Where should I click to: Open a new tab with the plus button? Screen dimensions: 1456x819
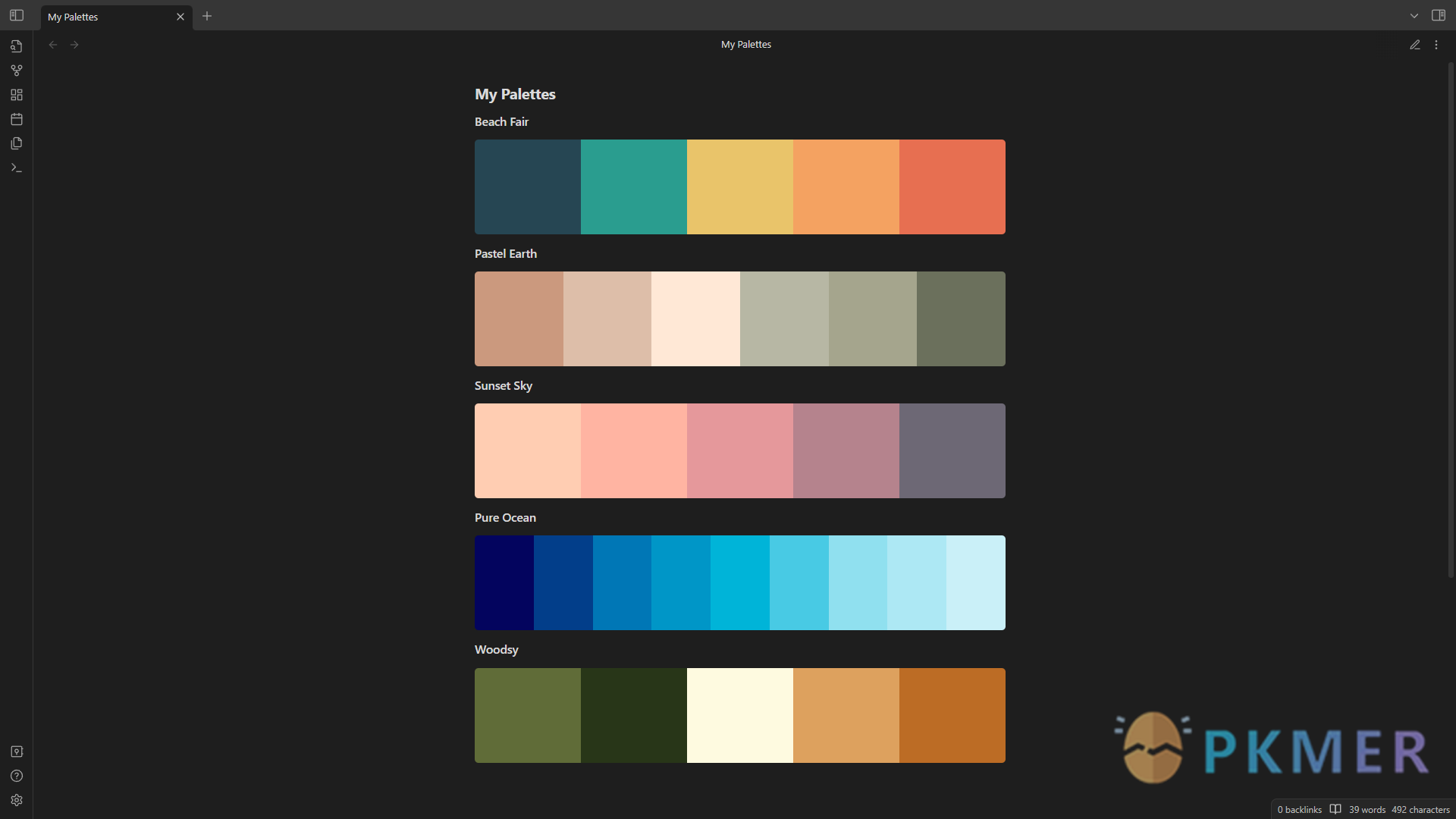206,16
